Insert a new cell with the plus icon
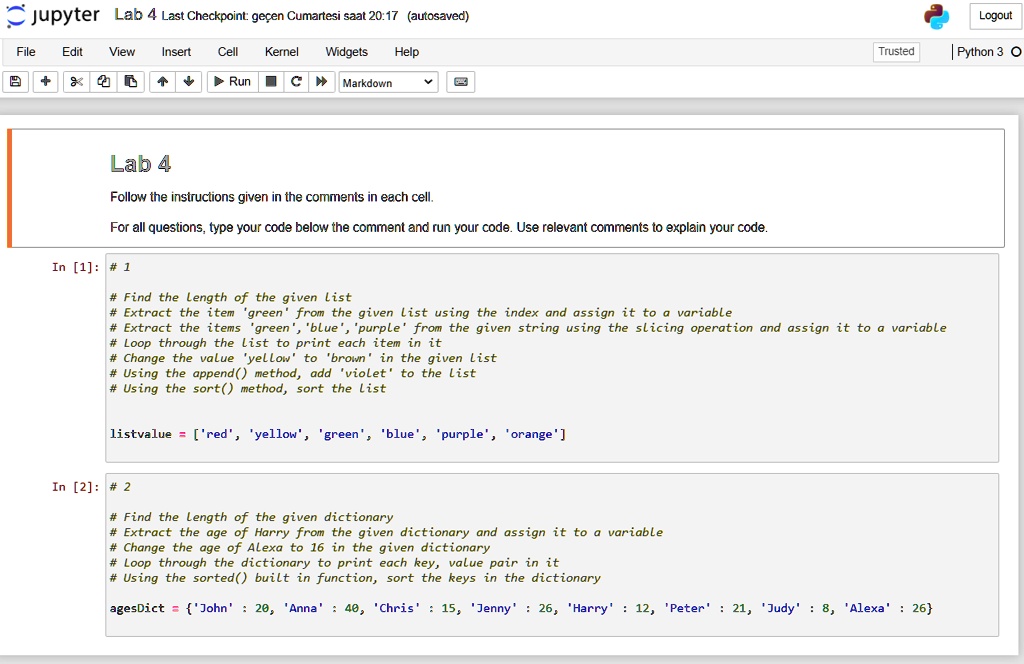This screenshot has height=664, width=1024. pos(45,81)
